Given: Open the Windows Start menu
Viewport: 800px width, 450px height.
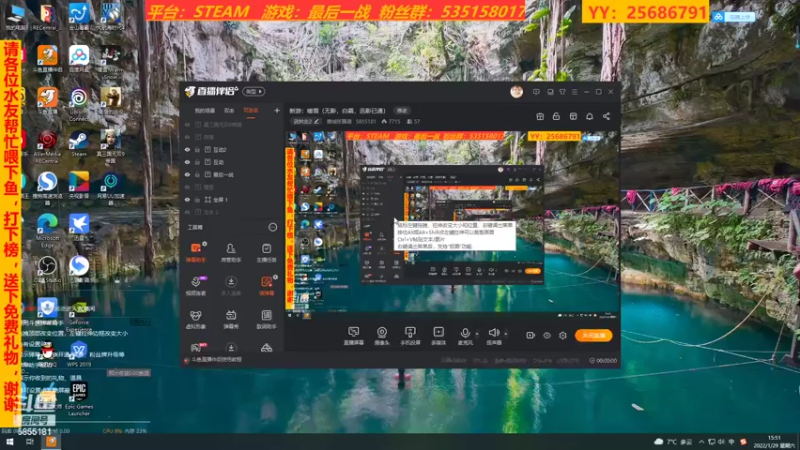Looking at the screenshot, I should click(x=9, y=442).
